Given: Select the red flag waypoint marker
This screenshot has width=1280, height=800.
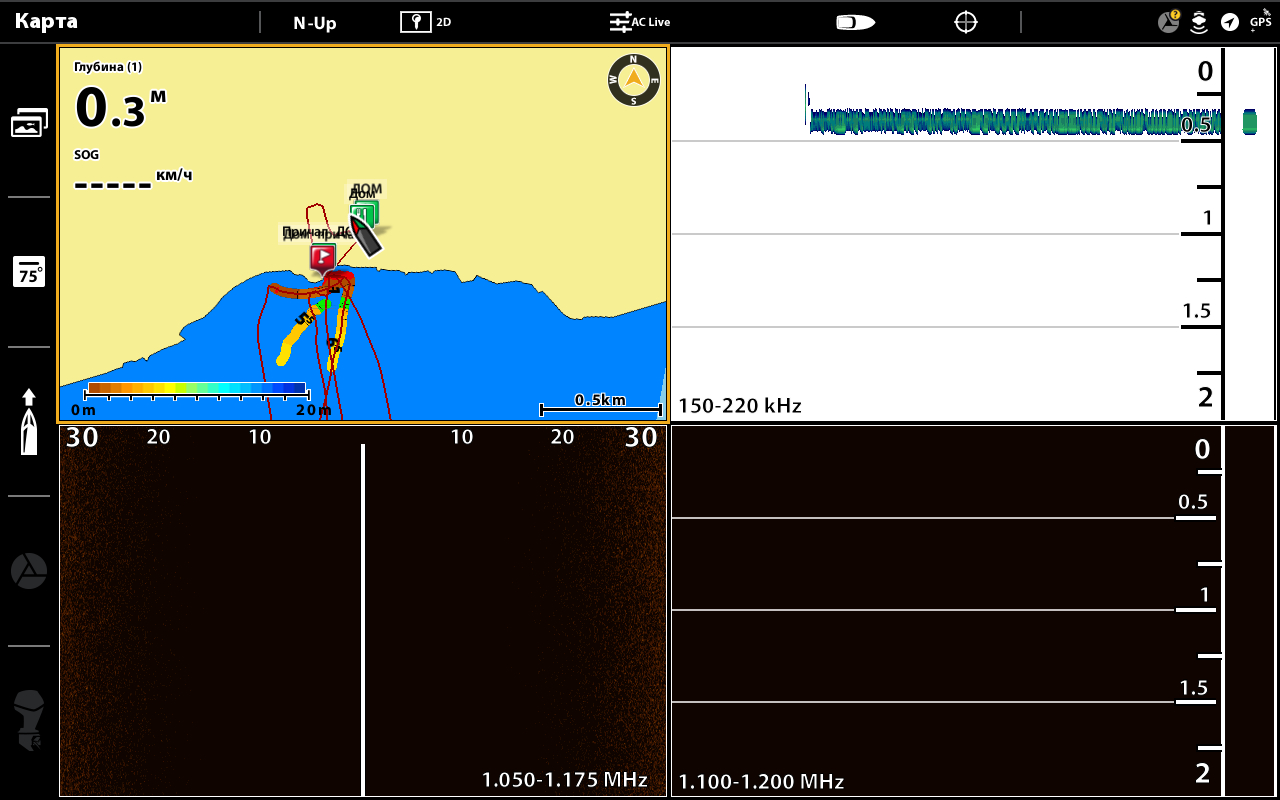Looking at the screenshot, I should [x=322, y=257].
